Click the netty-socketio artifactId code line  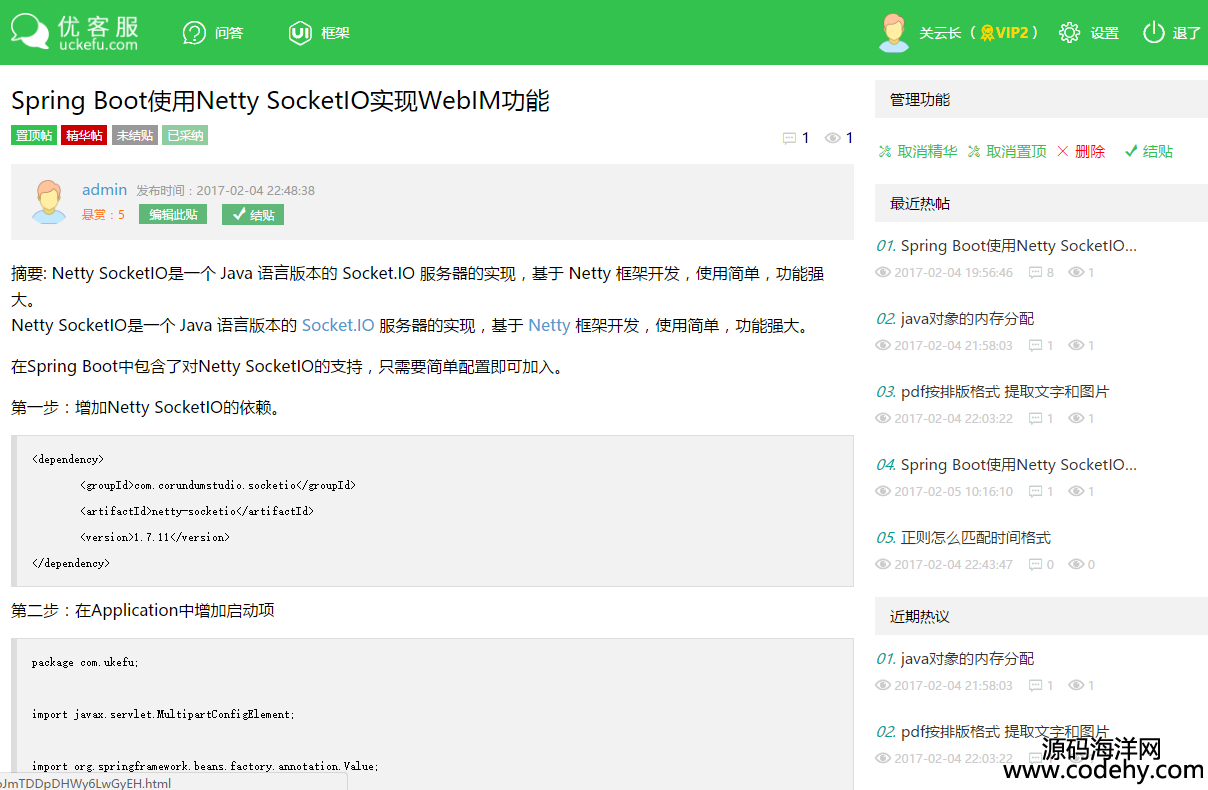(196, 511)
